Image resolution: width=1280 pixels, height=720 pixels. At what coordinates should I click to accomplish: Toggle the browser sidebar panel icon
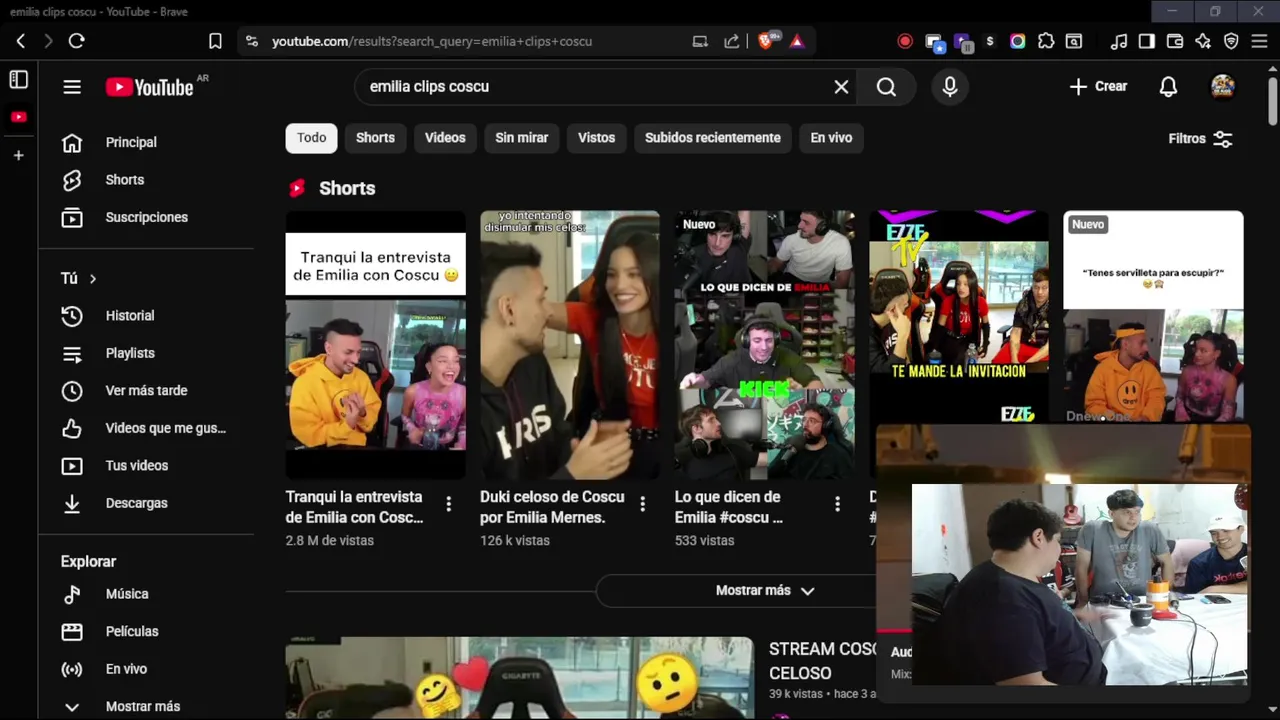click(1147, 41)
